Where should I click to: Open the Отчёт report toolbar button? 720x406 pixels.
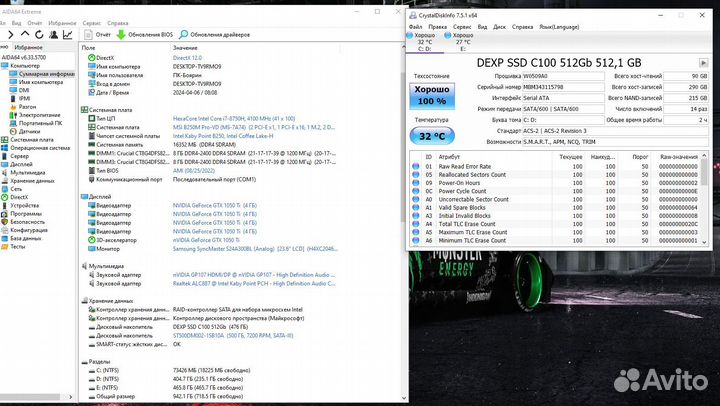[97, 34]
